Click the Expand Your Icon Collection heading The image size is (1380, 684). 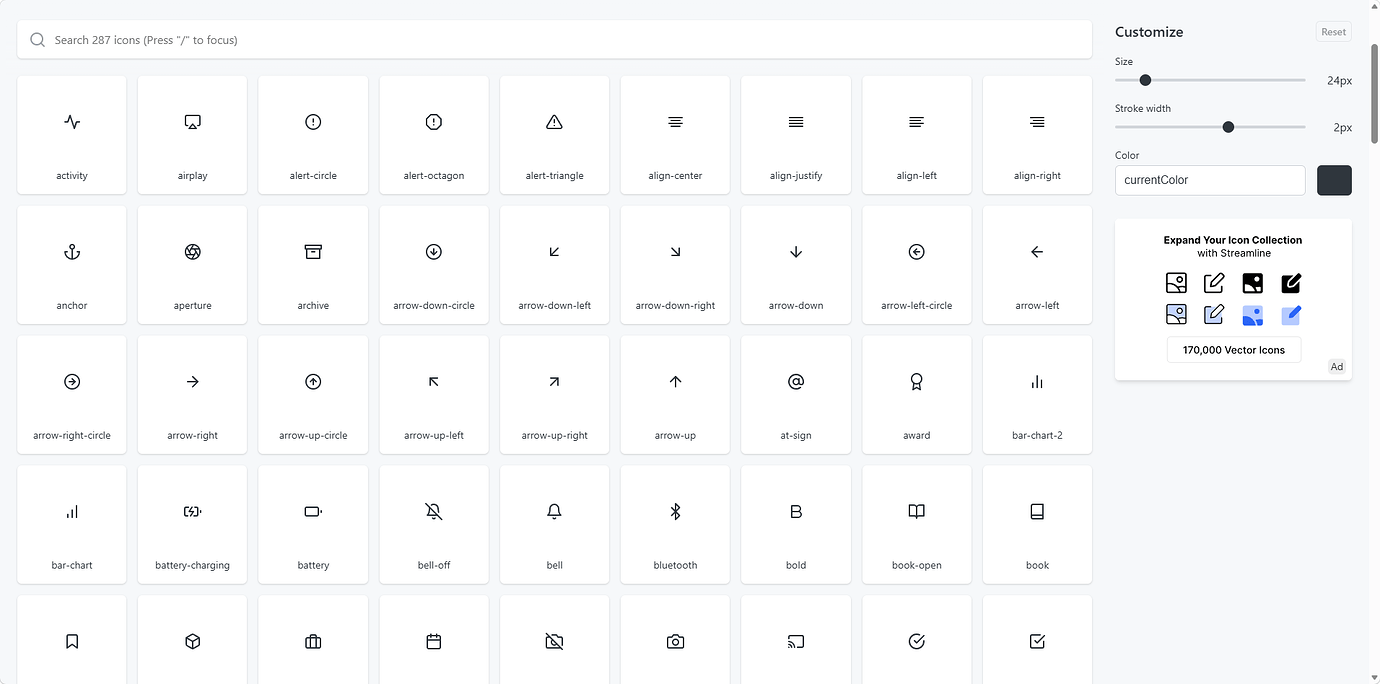tap(1233, 240)
